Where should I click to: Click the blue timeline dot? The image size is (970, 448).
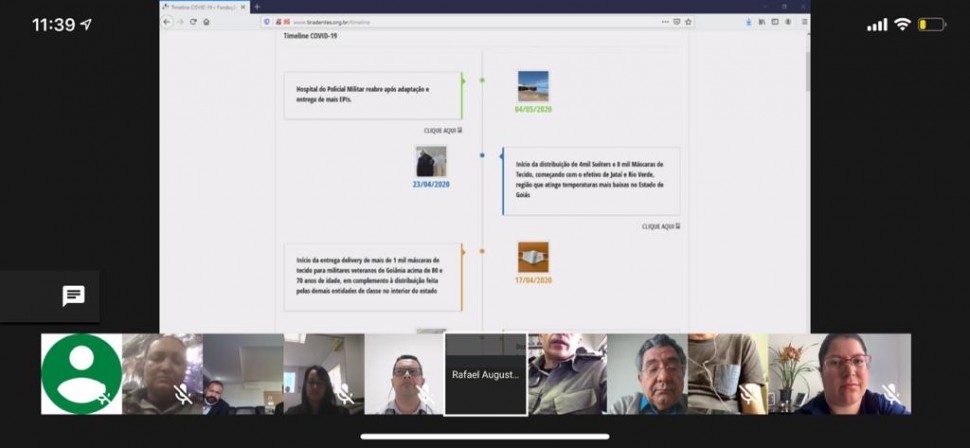(482, 155)
